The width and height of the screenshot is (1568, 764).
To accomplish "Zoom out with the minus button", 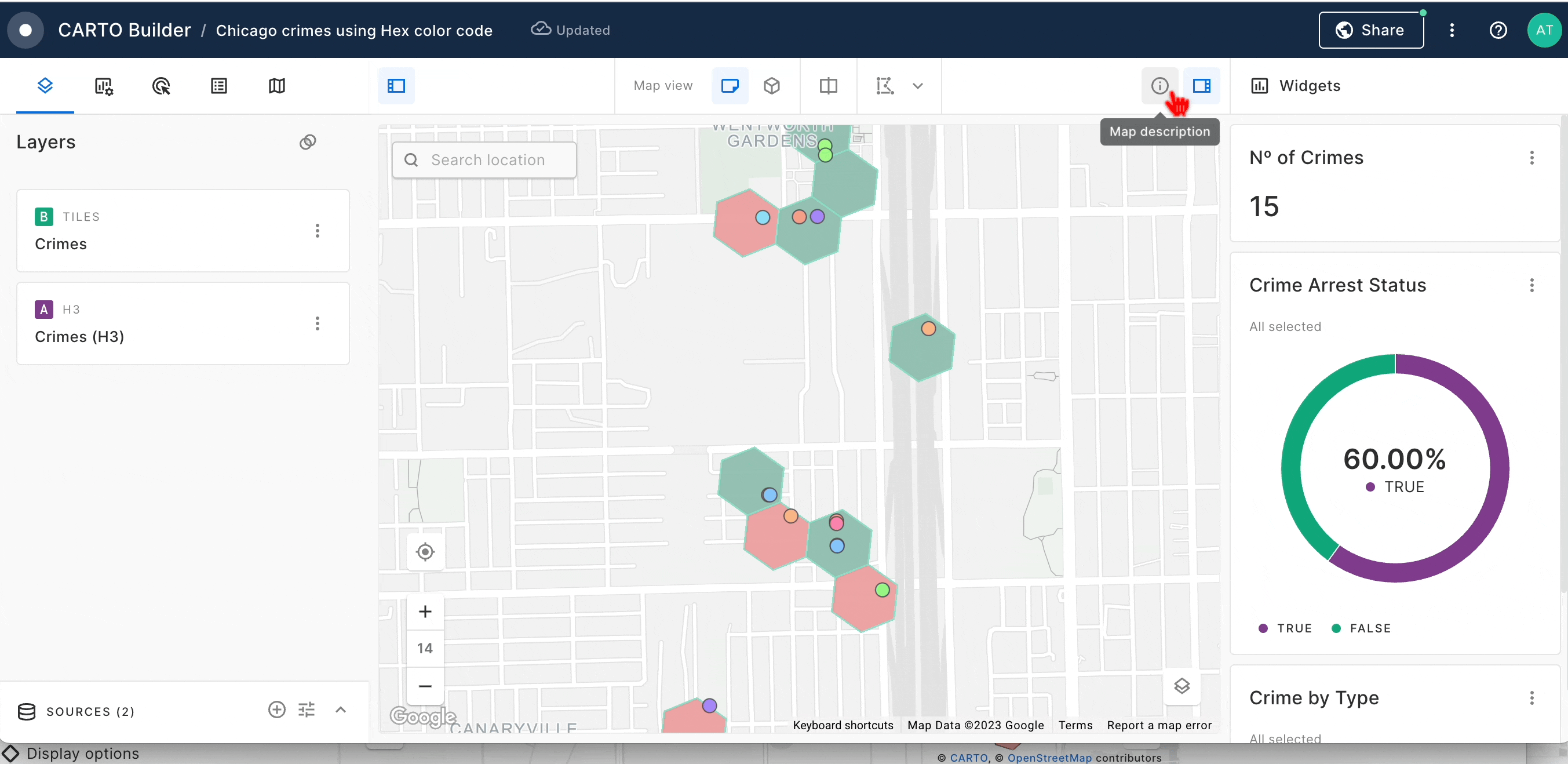I will point(425,686).
